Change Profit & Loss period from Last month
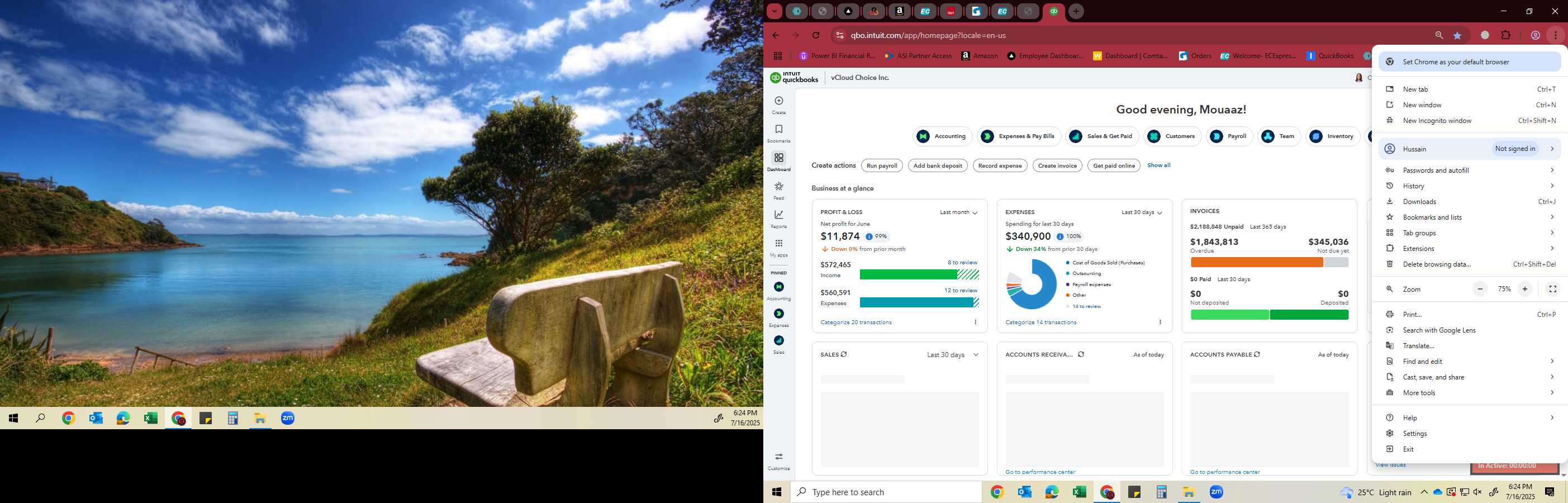This screenshot has width=1568, height=503. tap(958, 212)
